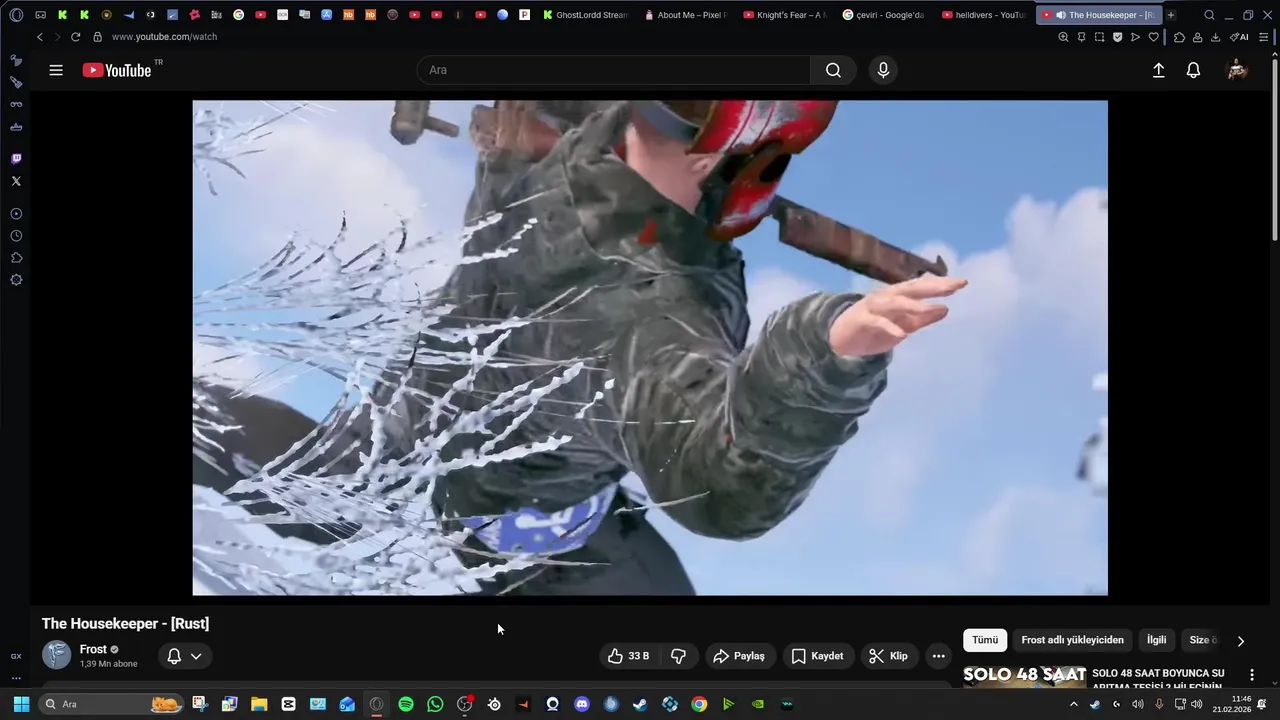Screen dimensions: 1280x720
Task: Open the Opera GX main menu logo
Action: (16, 15)
